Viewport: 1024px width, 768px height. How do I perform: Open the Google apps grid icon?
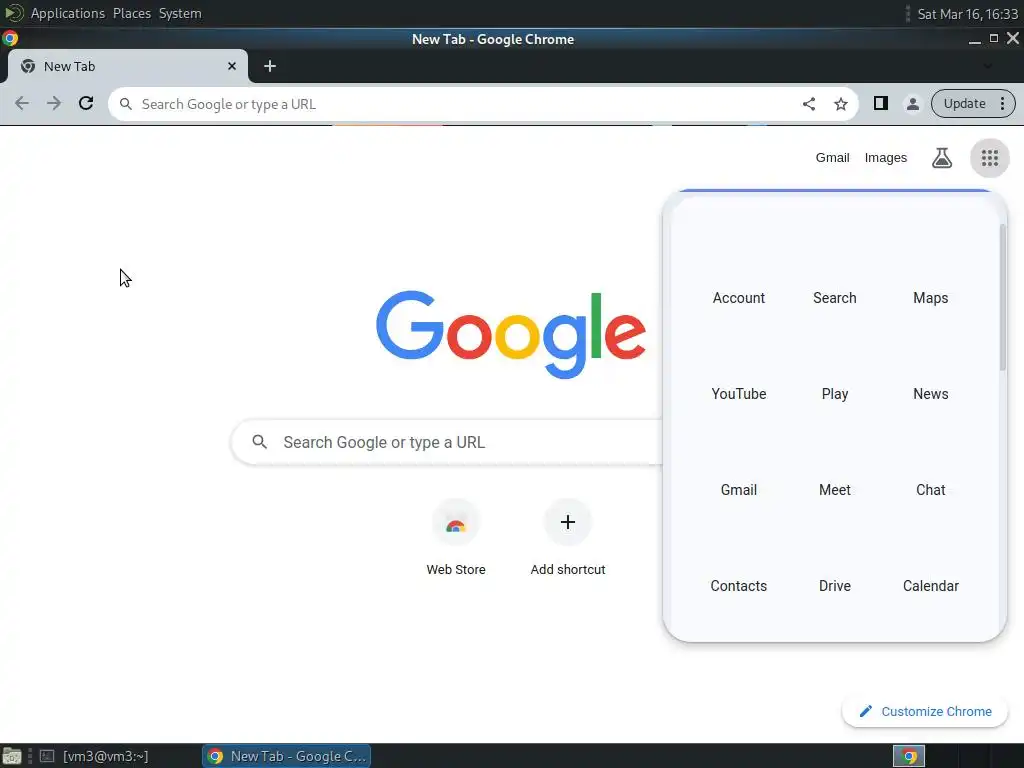pos(989,158)
